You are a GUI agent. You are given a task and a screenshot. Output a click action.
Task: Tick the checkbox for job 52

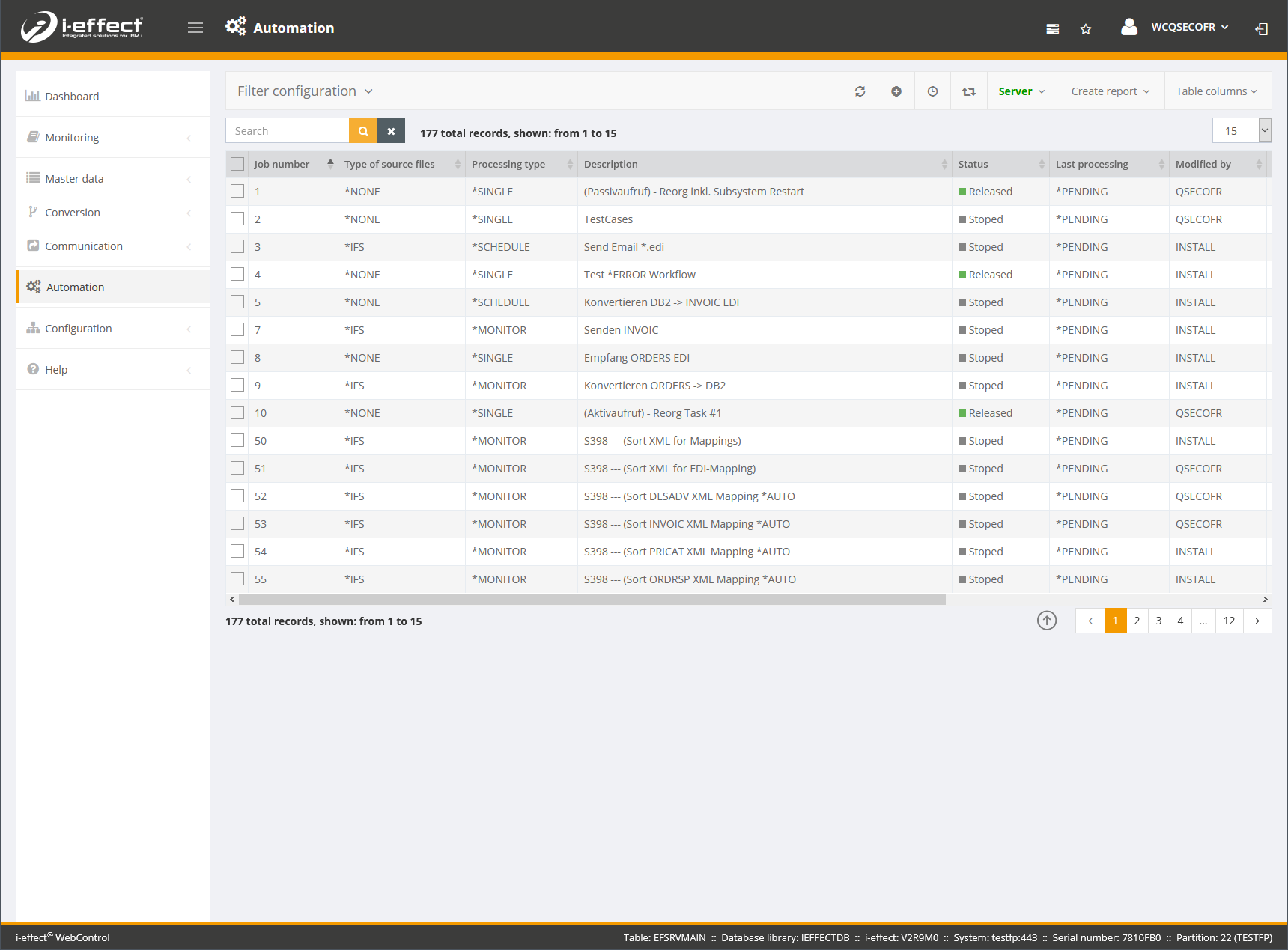(x=237, y=496)
